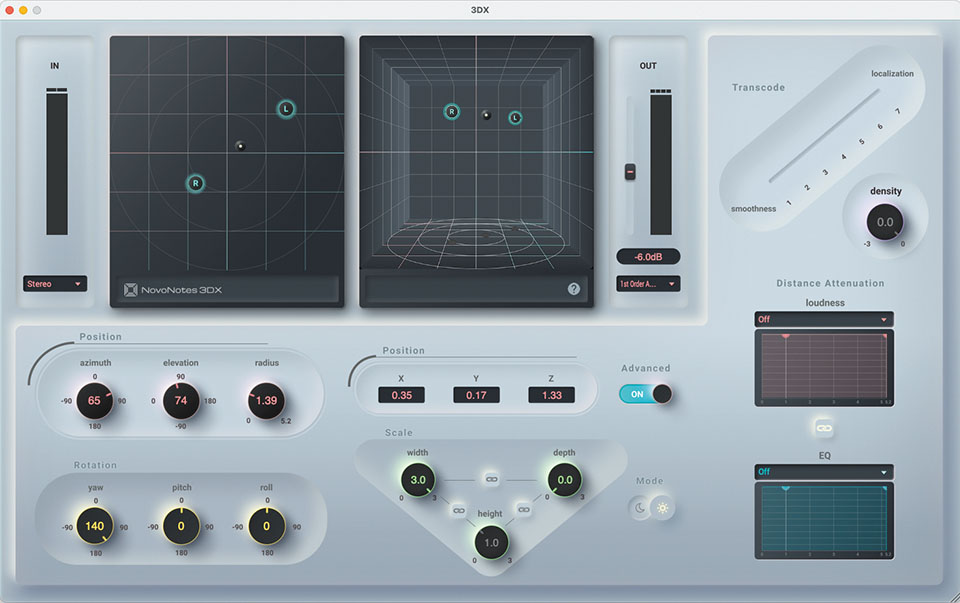
Task: Click teal handle atop EQ graph
Action: tap(786, 489)
